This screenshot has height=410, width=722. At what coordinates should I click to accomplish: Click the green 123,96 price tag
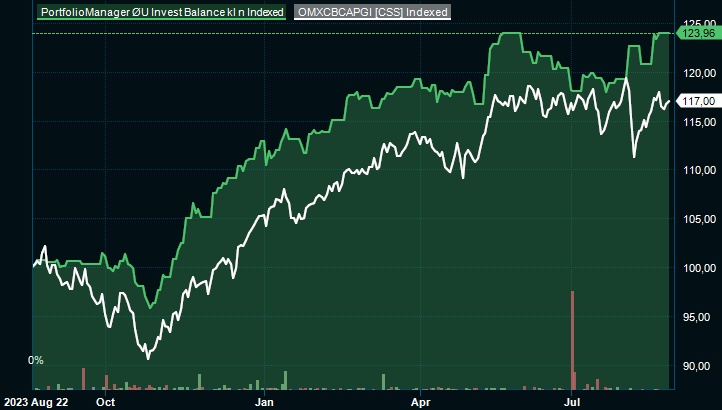tap(696, 34)
